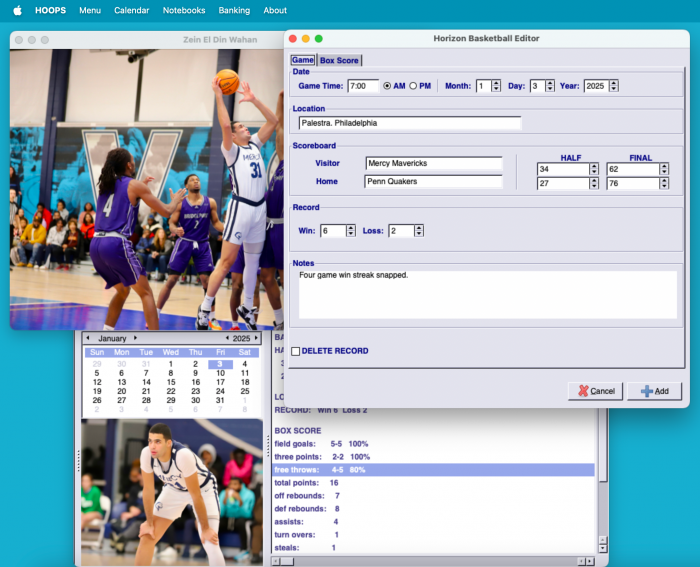Click the Month spinner arrows
Screen dimensions: 700x567
pos(496,86)
